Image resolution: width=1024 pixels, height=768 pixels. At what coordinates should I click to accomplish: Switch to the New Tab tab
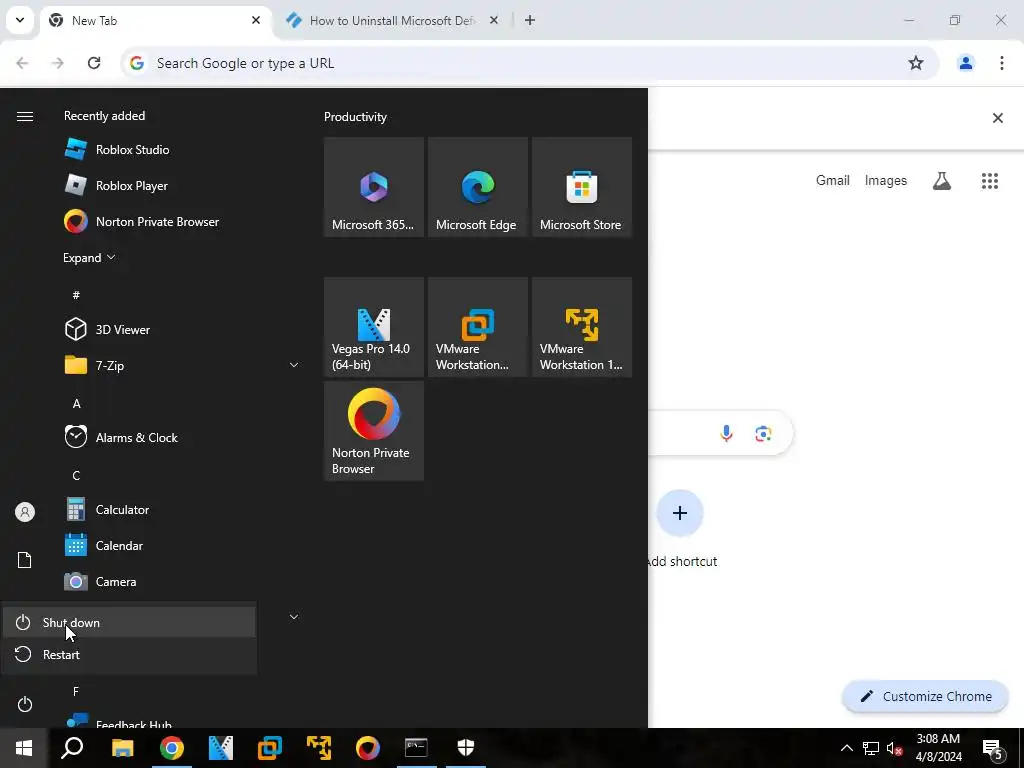pyautogui.click(x=155, y=21)
